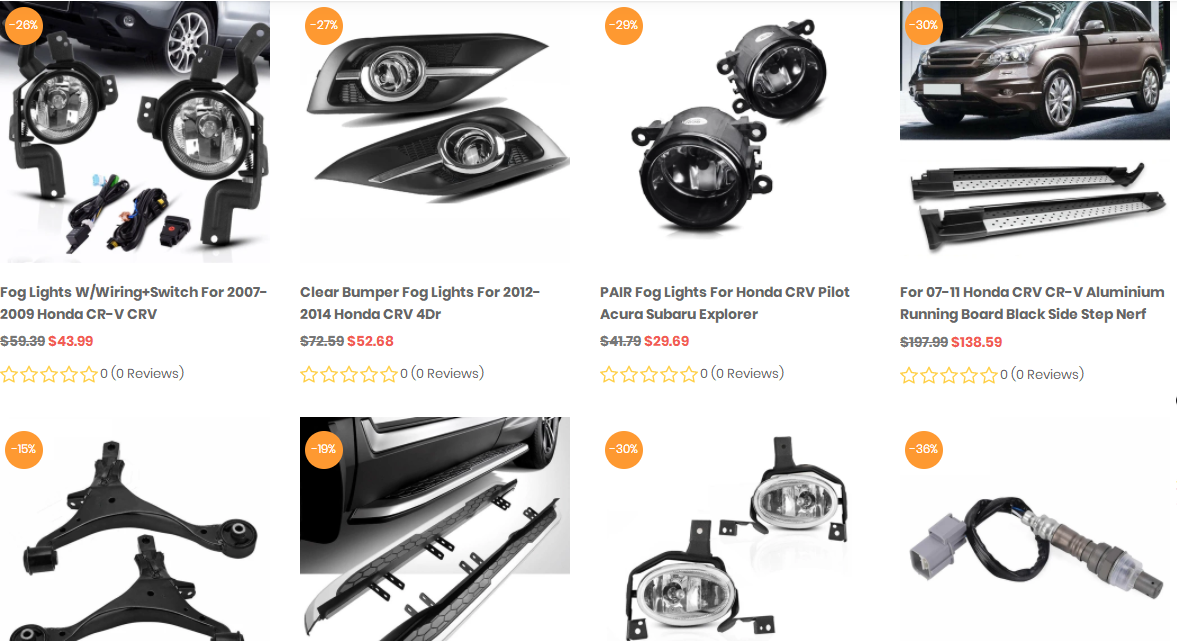Open Clear Bumper Fog Lights 2012-2014 link

(x=420, y=302)
